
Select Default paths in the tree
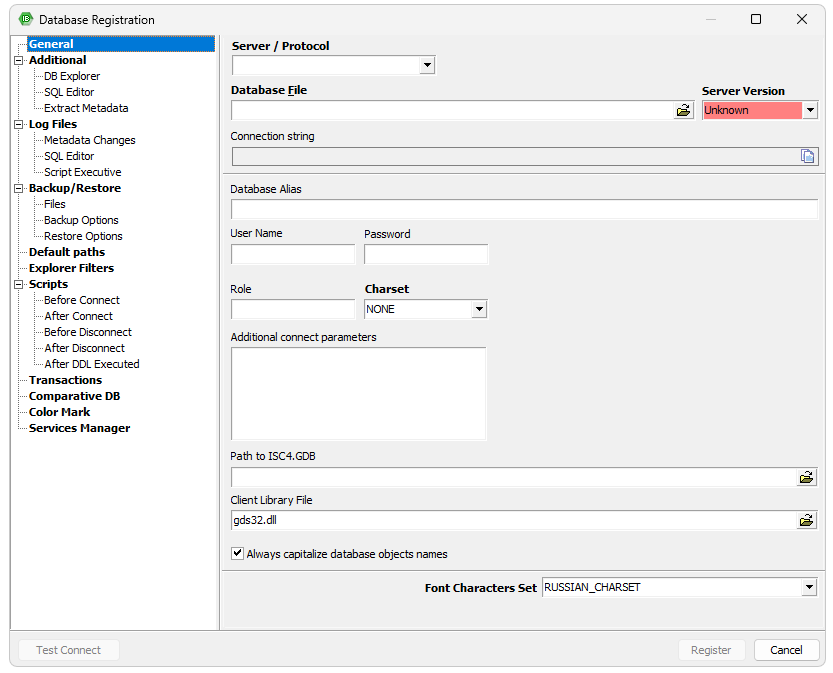(67, 252)
